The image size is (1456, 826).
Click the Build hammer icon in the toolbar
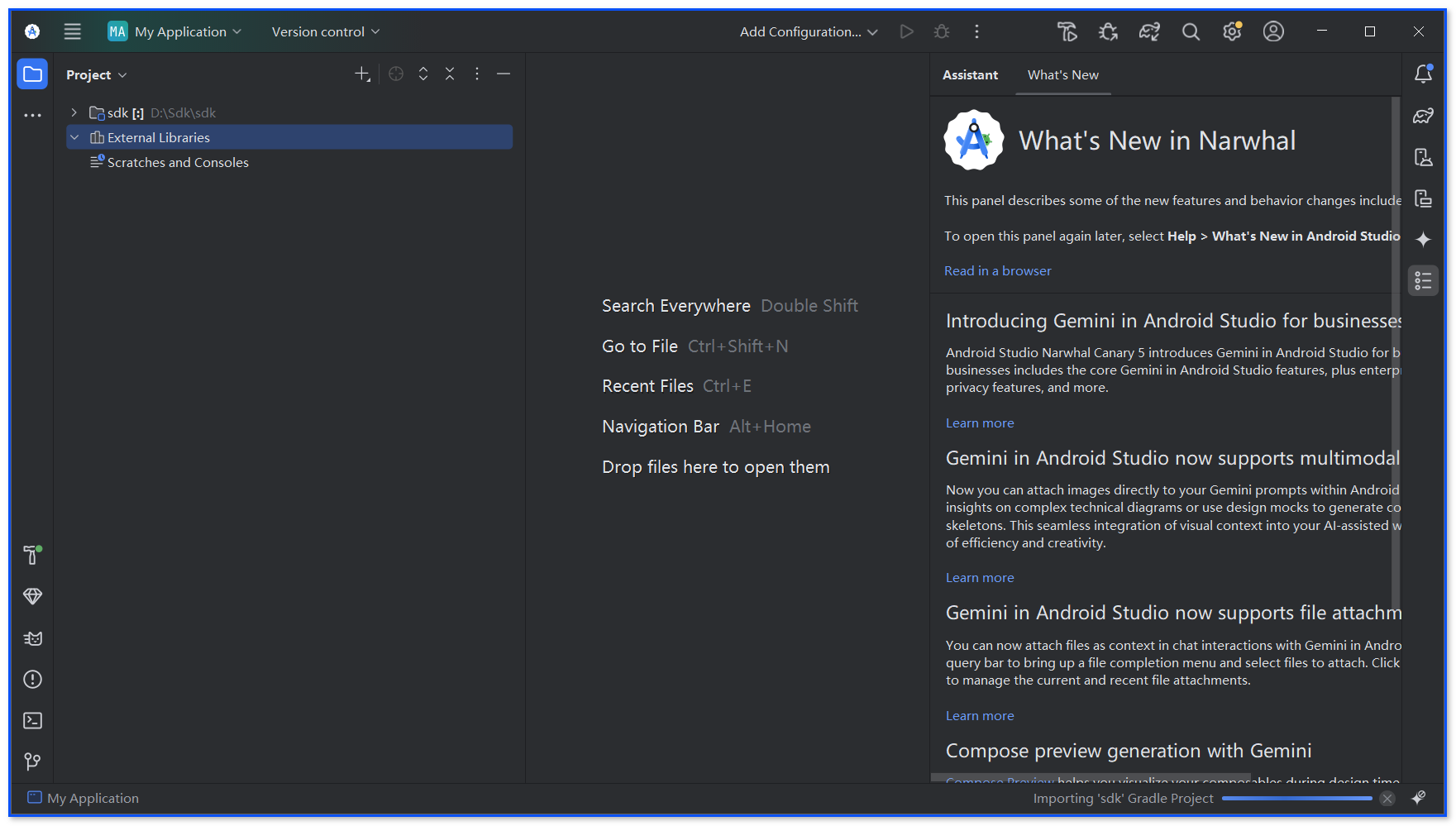[x=1067, y=31]
